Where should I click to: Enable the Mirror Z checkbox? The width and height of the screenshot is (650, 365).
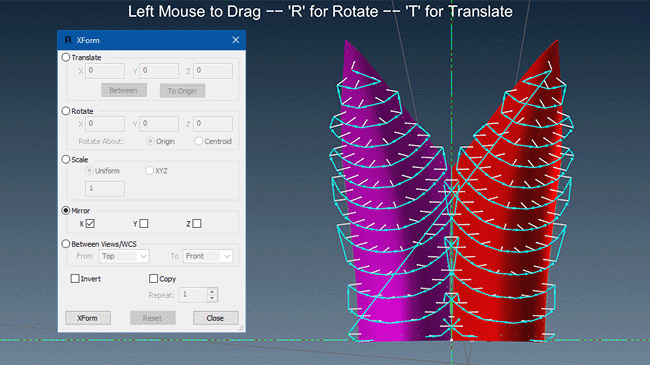[197, 224]
